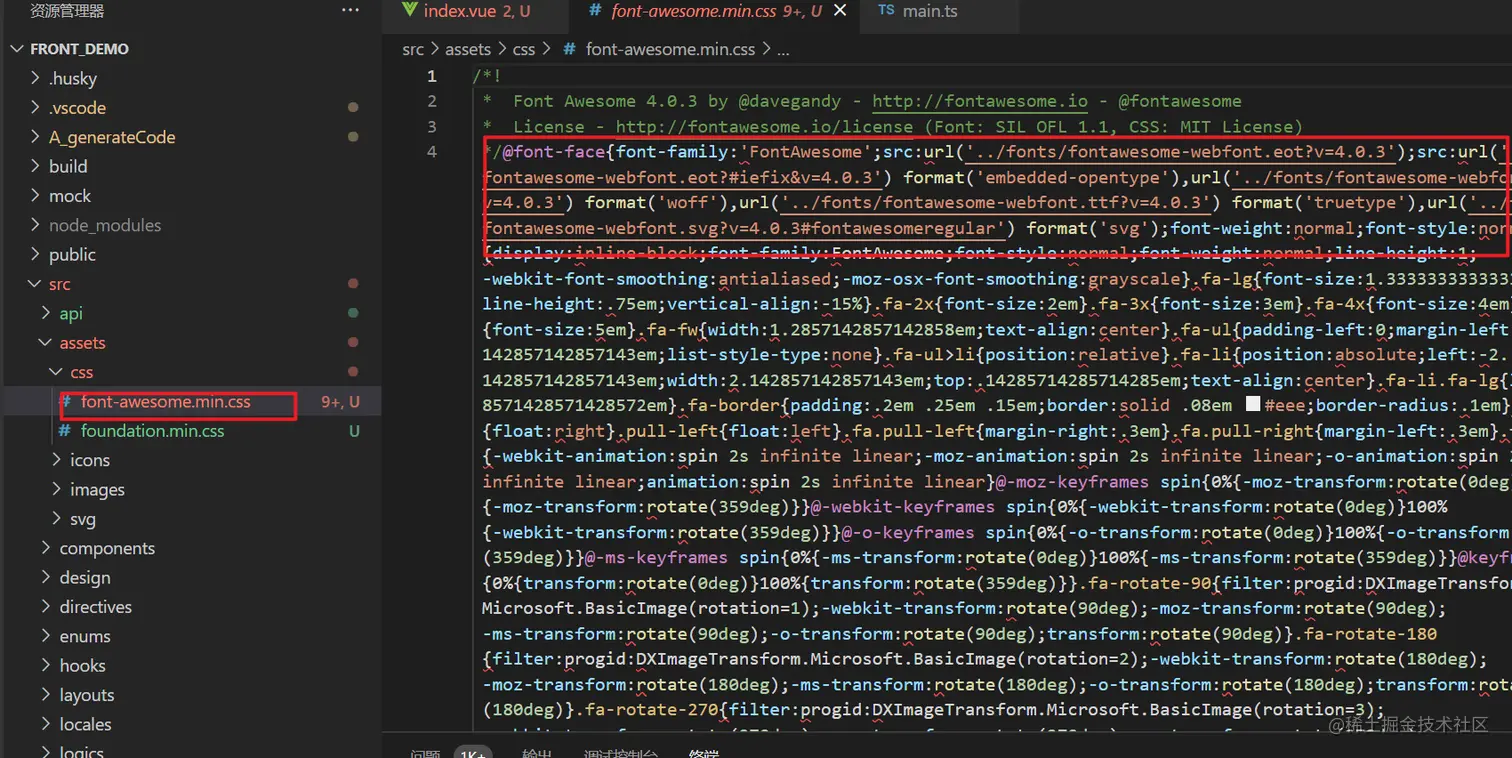Screen dimensions: 1512x758
Task: Open the Explorer more actions (...) menu
Action: point(350,11)
